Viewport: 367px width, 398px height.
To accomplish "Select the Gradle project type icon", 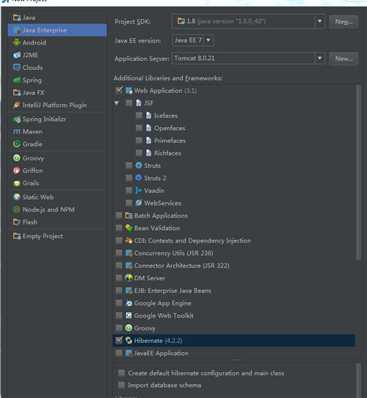I will [x=17, y=144].
